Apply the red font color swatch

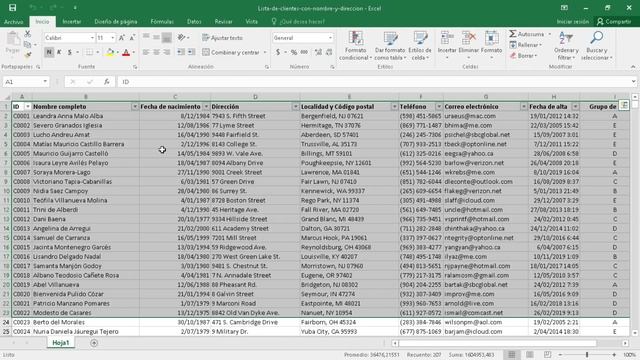(x=126, y=52)
